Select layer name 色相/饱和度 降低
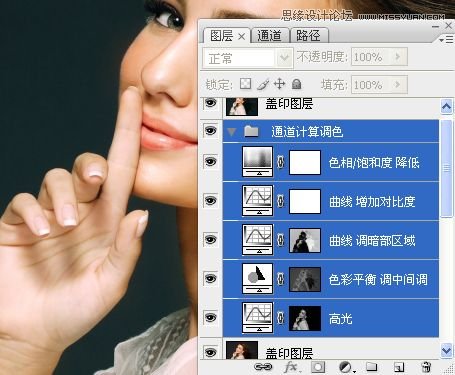The image size is (455, 375). (x=374, y=163)
